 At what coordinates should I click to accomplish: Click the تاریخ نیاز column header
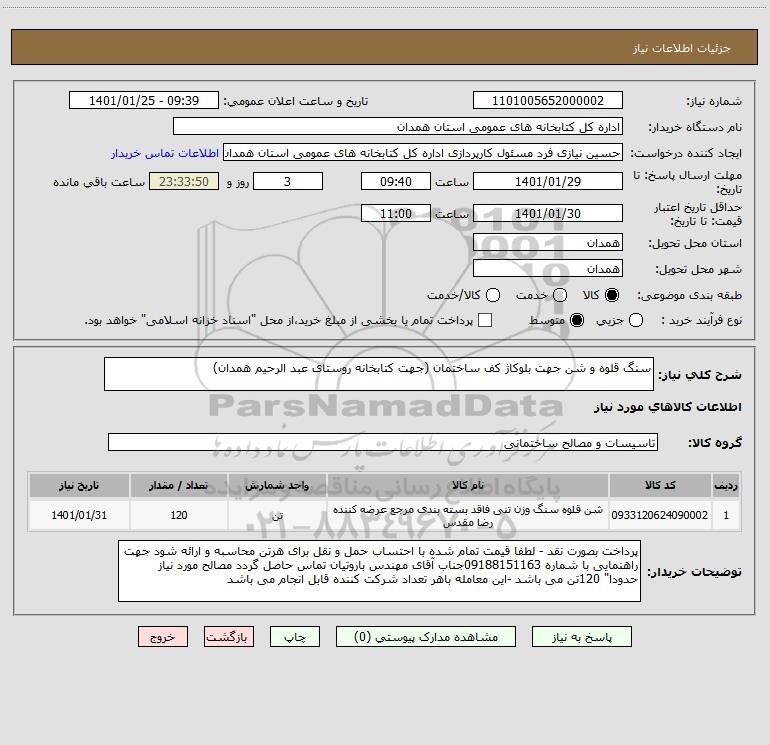coord(79,485)
